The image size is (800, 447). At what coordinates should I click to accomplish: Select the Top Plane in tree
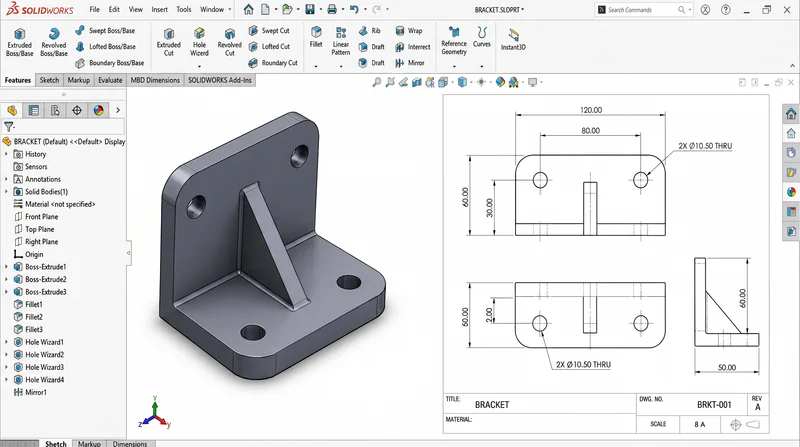point(34,230)
